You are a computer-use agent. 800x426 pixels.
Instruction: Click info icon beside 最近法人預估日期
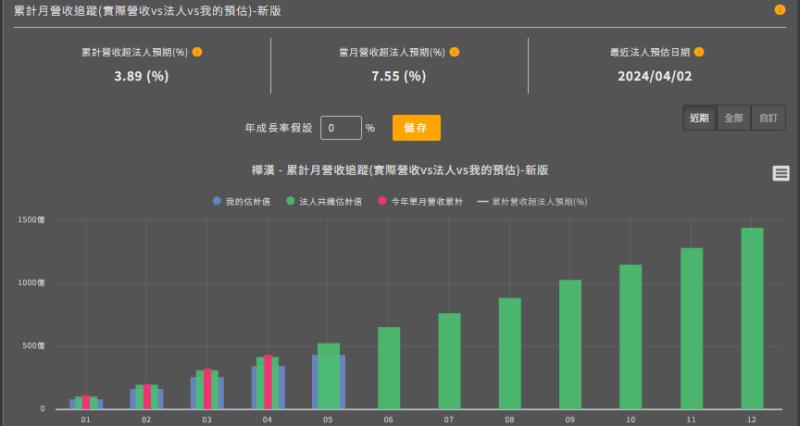699,52
